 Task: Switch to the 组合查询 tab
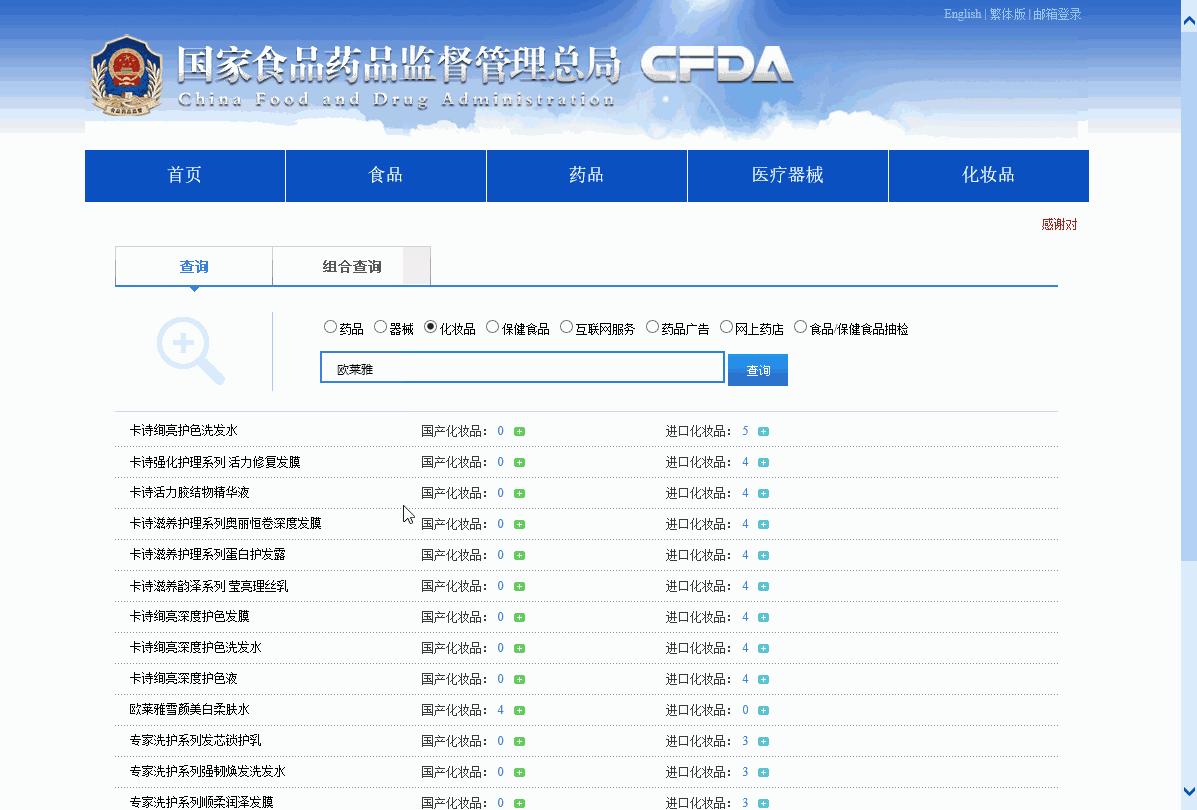pos(350,266)
